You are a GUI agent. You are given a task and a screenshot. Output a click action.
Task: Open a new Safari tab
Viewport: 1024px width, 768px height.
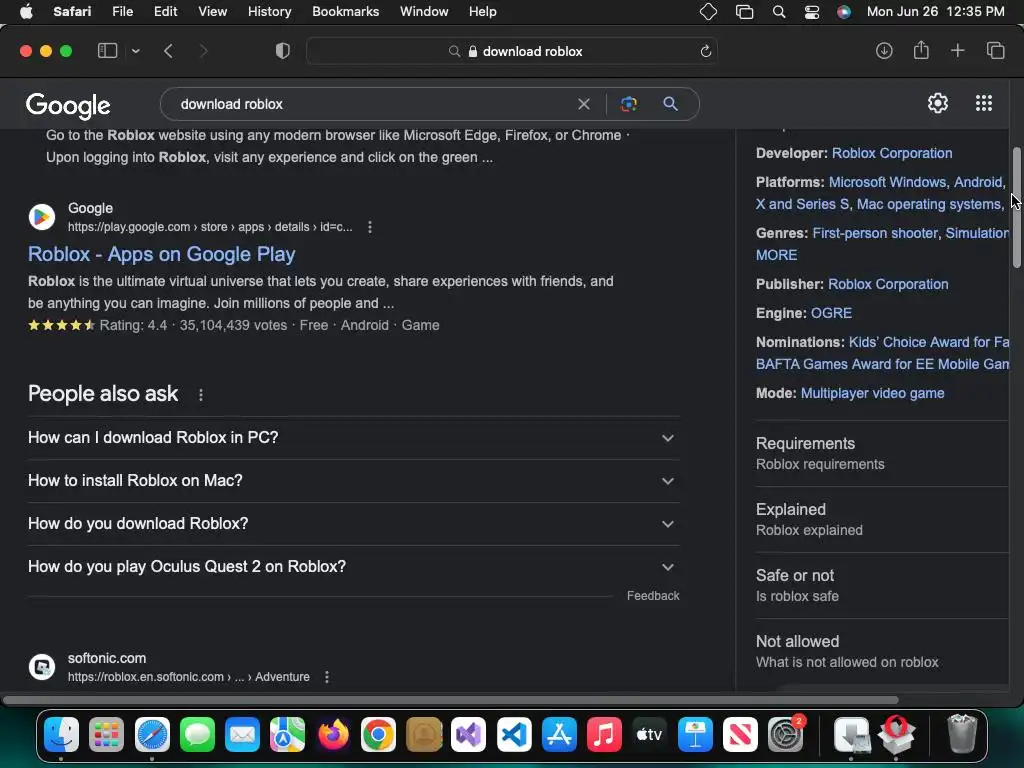[x=957, y=50]
